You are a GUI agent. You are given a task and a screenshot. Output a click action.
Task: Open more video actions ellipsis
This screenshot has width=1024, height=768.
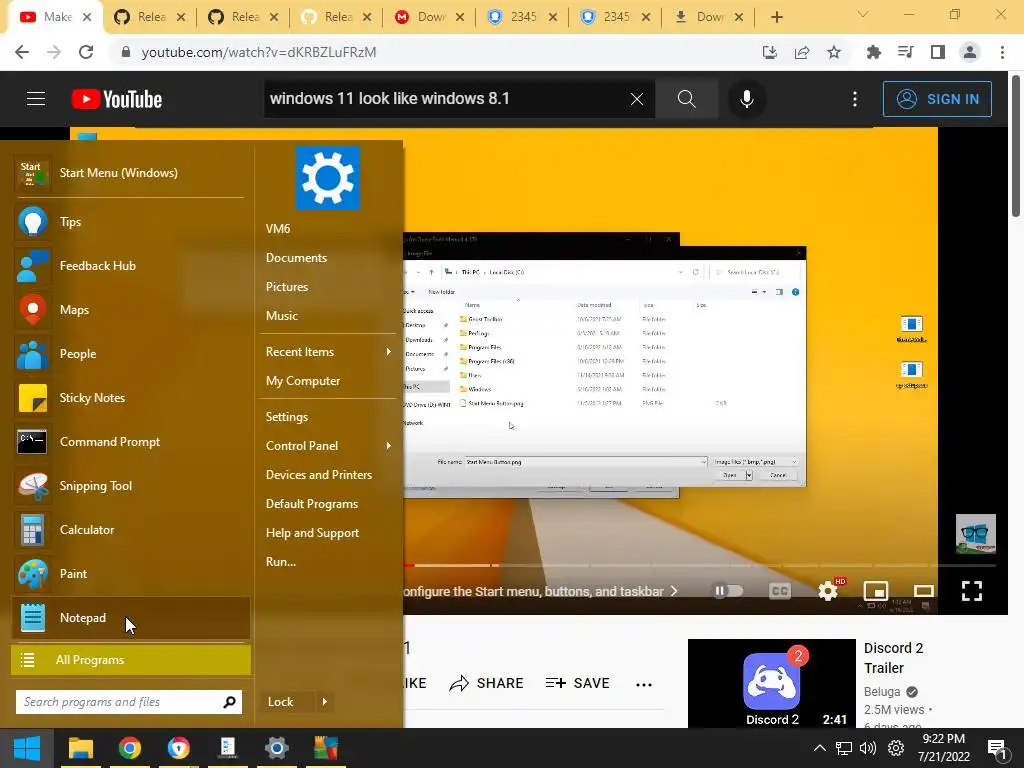click(644, 684)
